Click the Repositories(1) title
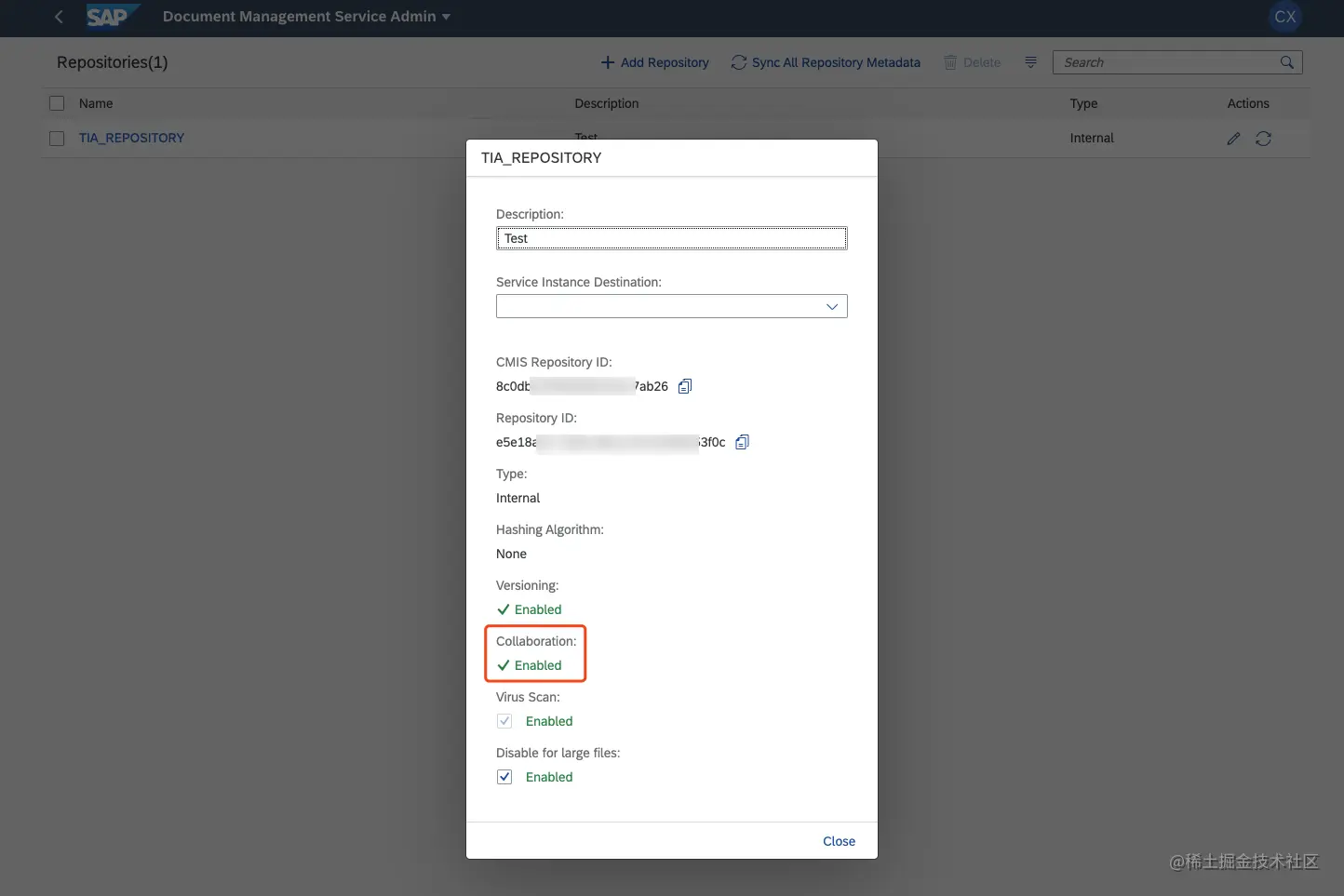Screen dimensions: 1344x896 tap(113, 62)
